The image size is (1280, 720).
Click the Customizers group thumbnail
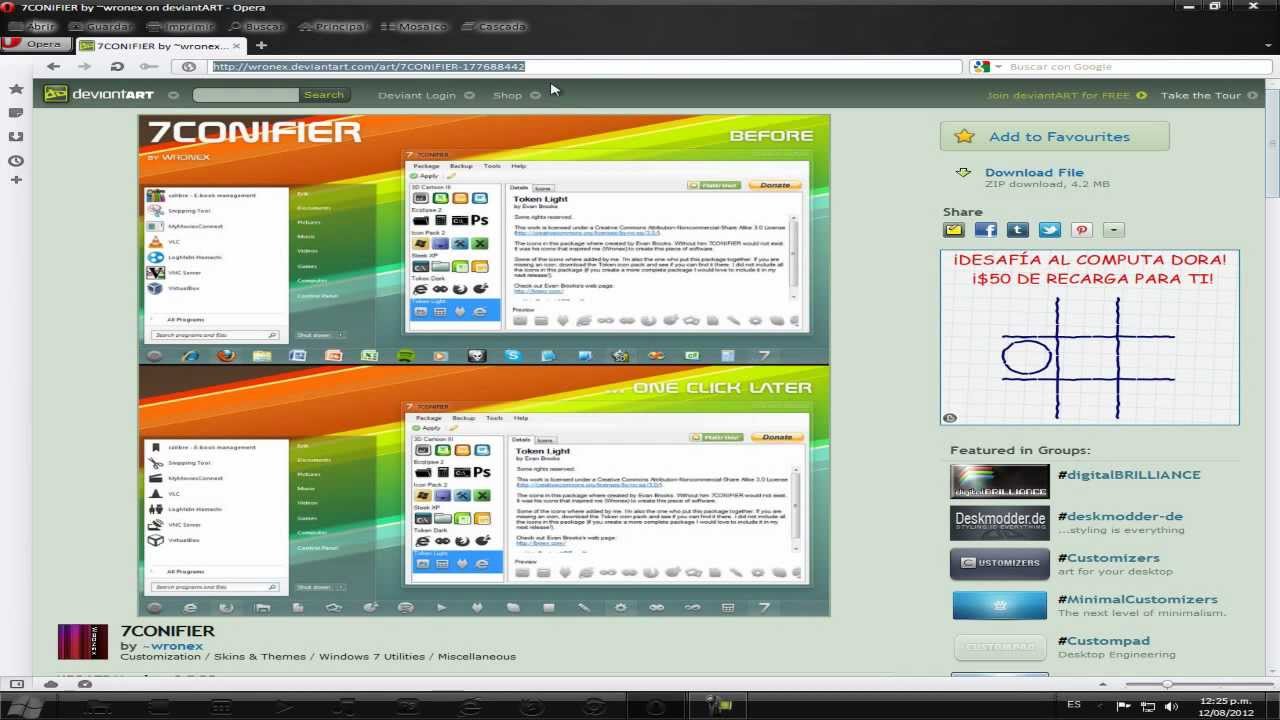999,564
